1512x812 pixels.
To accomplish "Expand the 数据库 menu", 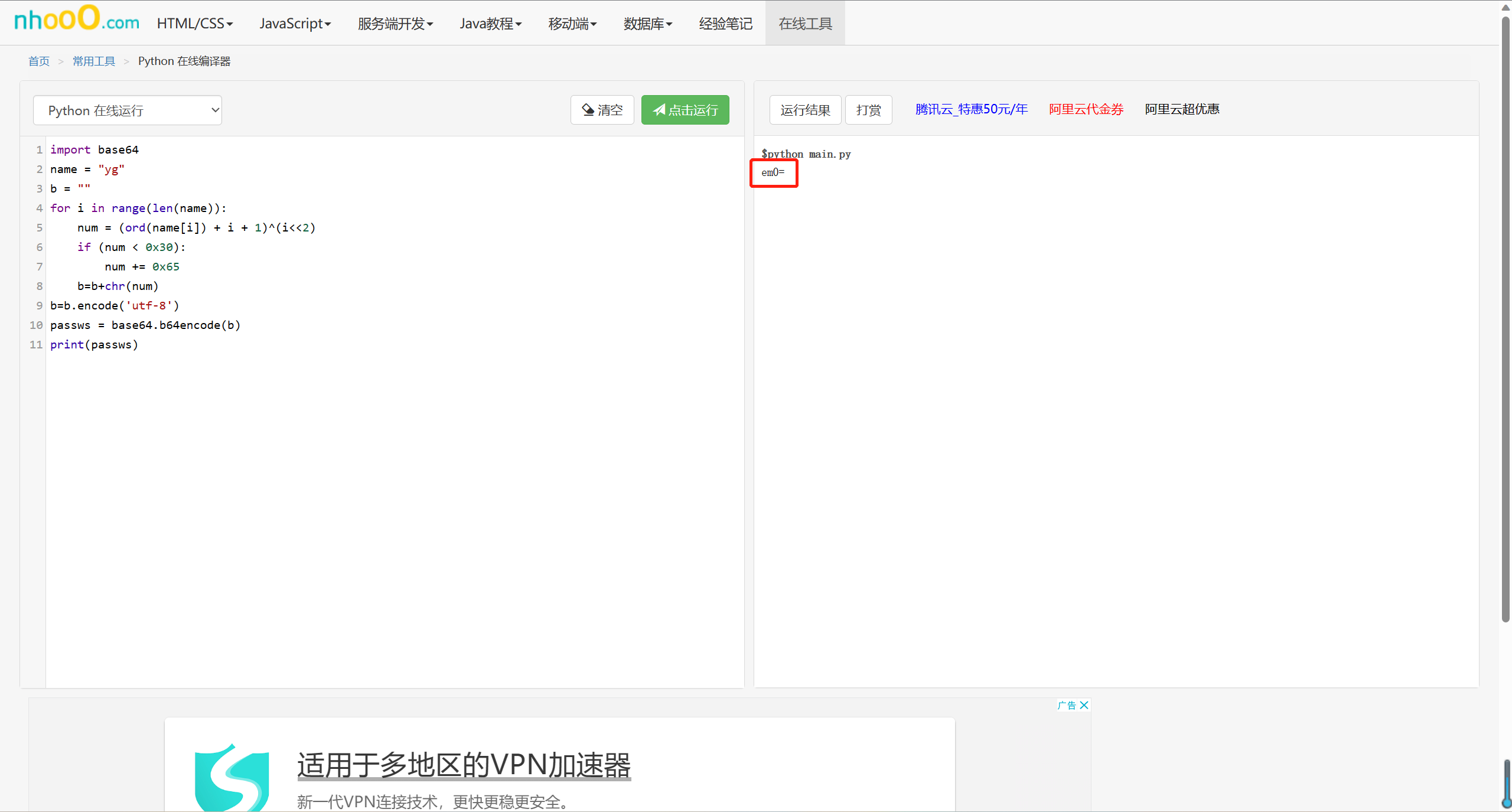I will (647, 24).
